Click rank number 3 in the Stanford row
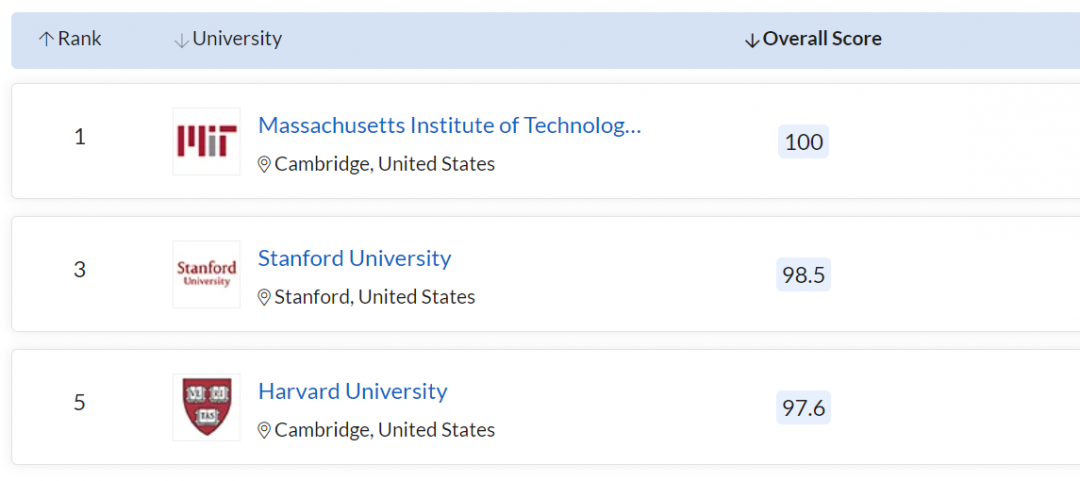The height and width of the screenshot is (481, 1080). [x=80, y=269]
